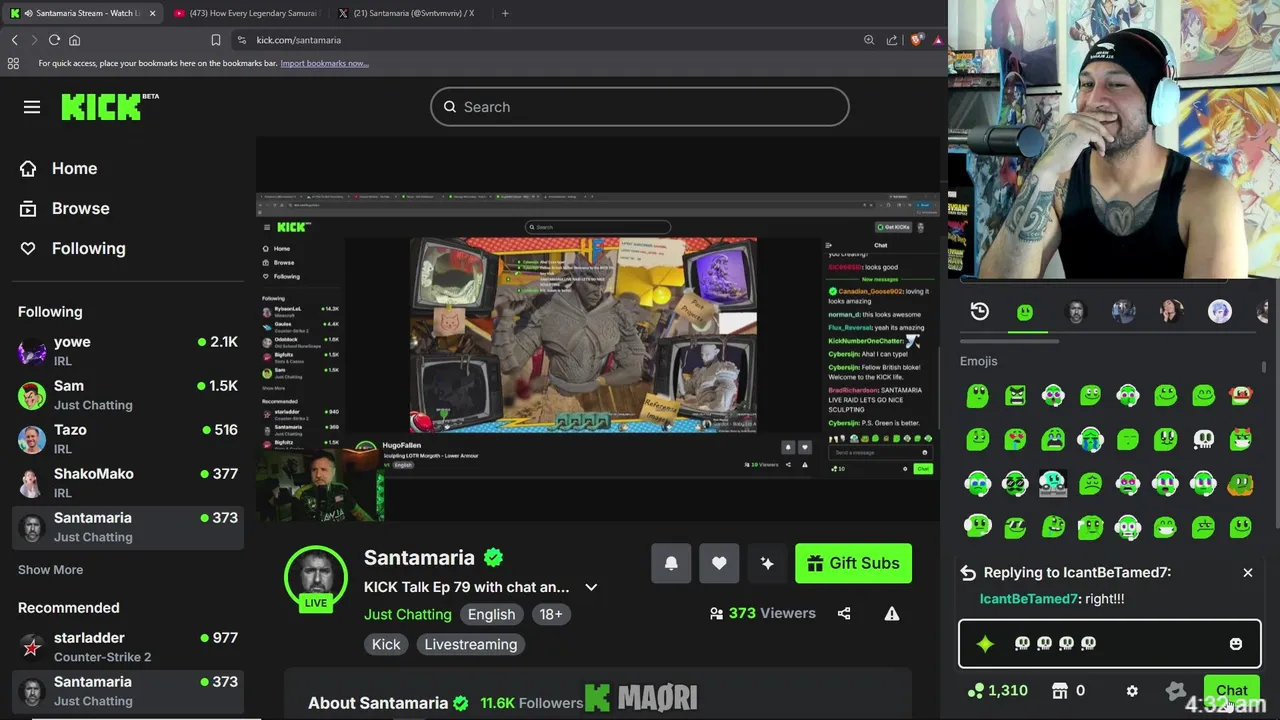Click the address bar kick.com/santamaria

point(298,40)
